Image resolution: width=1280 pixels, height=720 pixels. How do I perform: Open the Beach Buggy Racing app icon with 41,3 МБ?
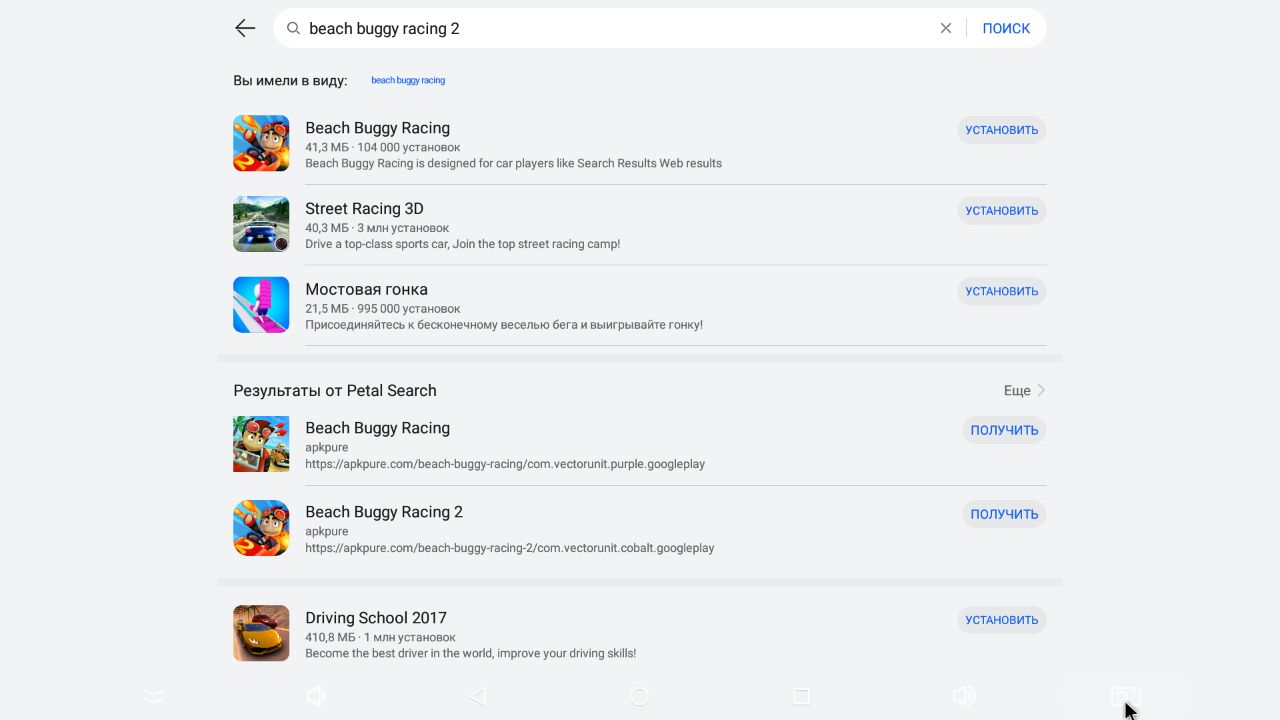coord(261,143)
